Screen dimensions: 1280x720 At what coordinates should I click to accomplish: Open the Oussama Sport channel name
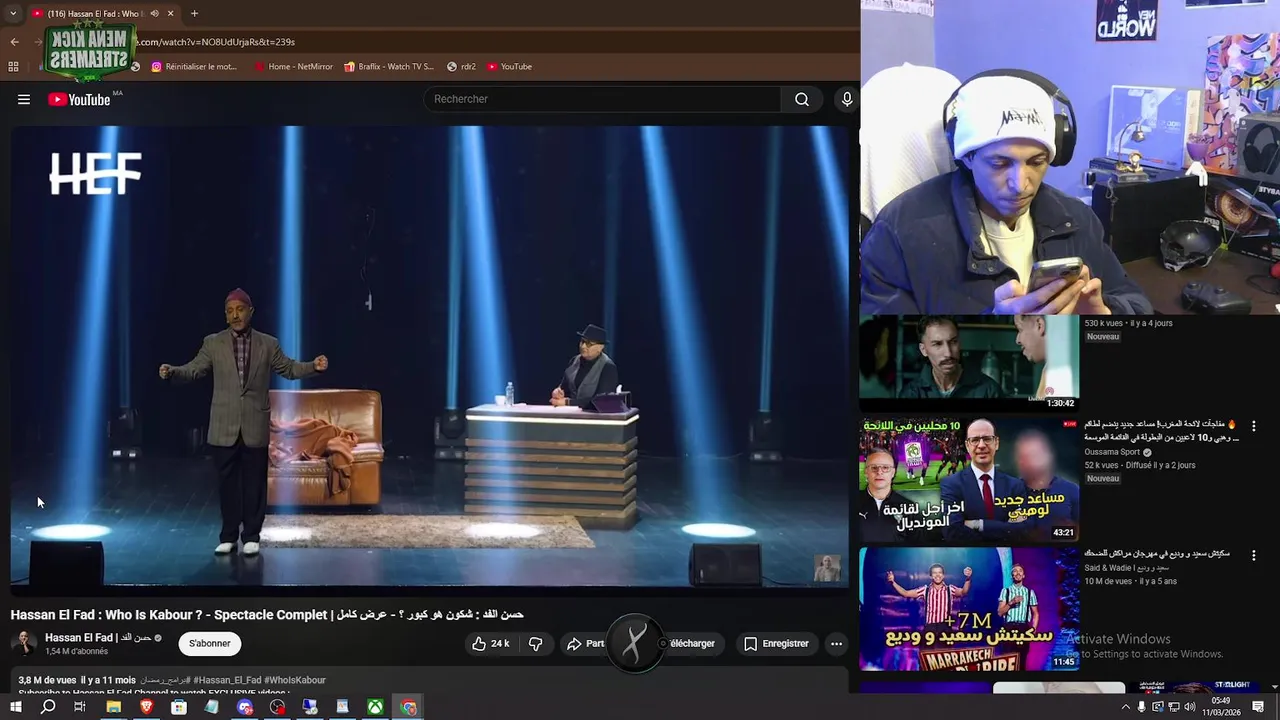point(1112,452)
